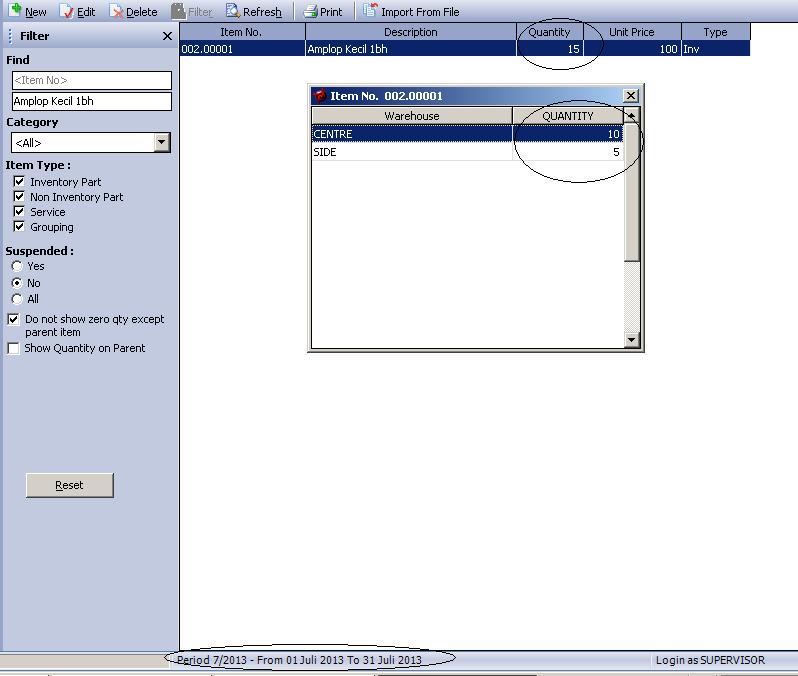Select the Suspended All radio option
798x676 pixels.
[17, 299]
